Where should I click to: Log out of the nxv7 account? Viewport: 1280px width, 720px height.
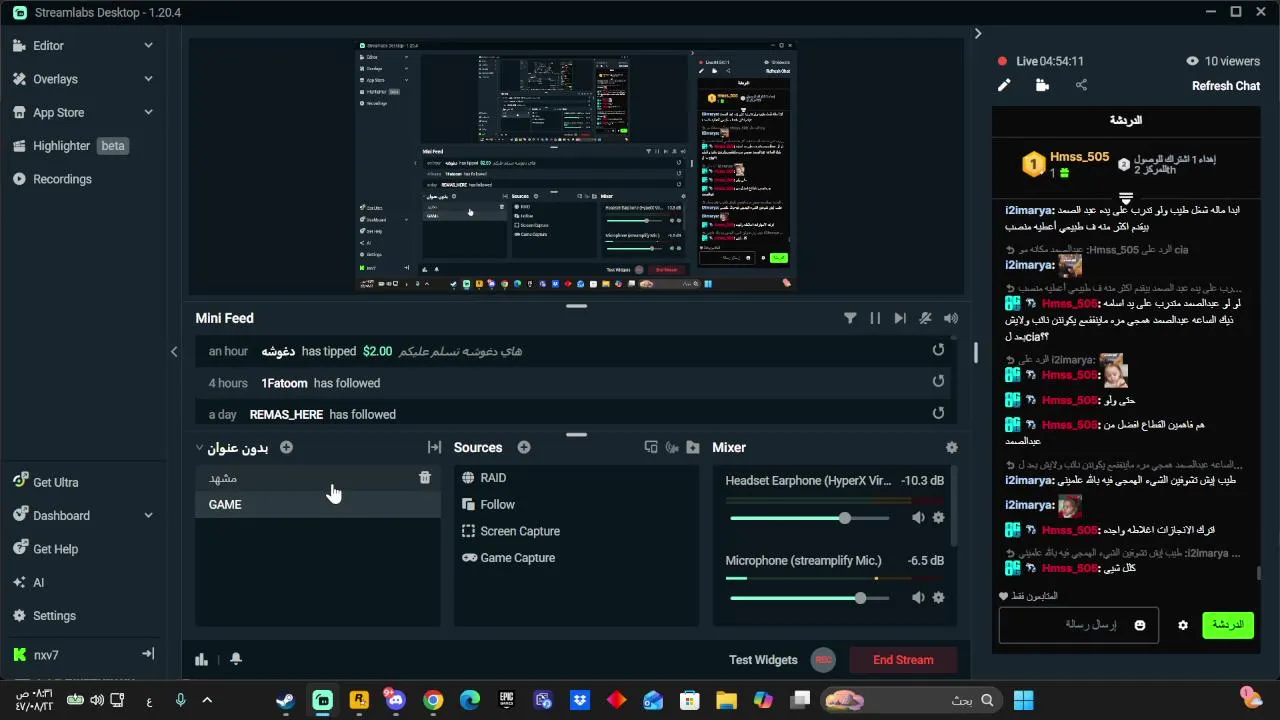point(148,654)
